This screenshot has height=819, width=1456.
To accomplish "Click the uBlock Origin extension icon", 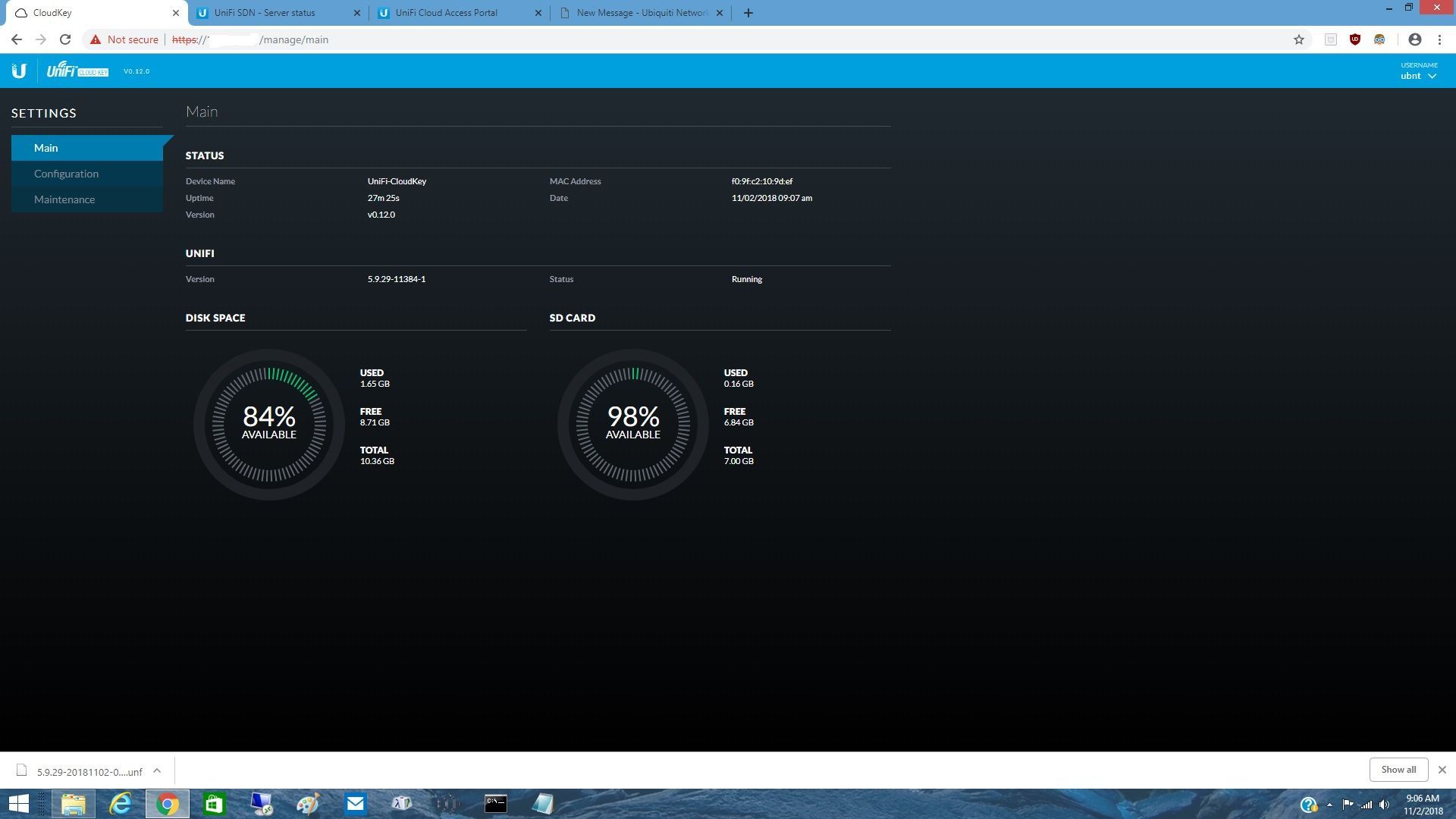I will point(1354,39).
